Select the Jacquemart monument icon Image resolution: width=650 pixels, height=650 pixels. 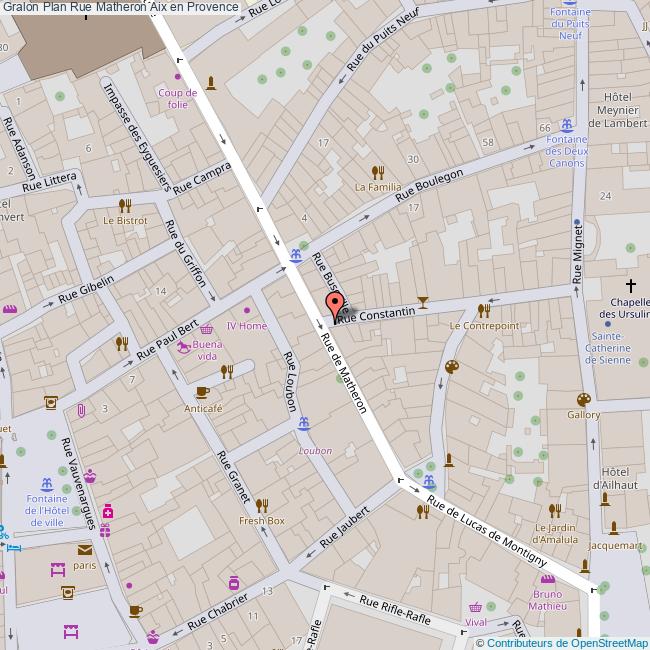(614, 530)
